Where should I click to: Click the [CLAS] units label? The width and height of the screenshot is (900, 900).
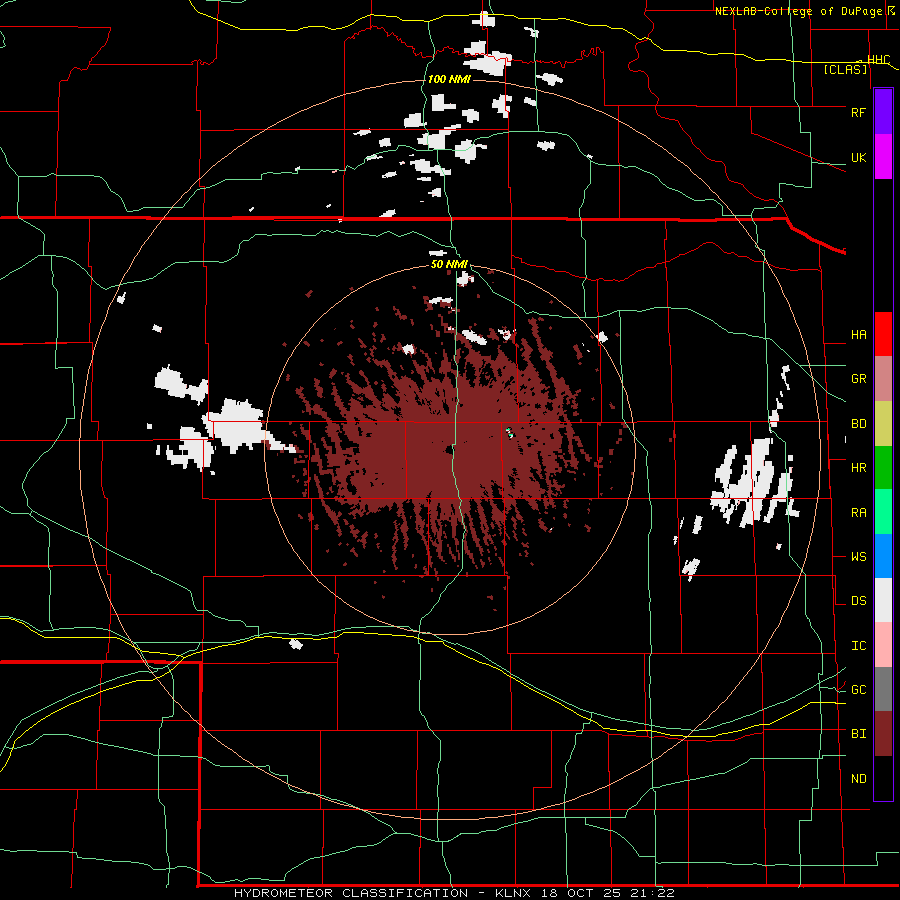click(845, 70)
